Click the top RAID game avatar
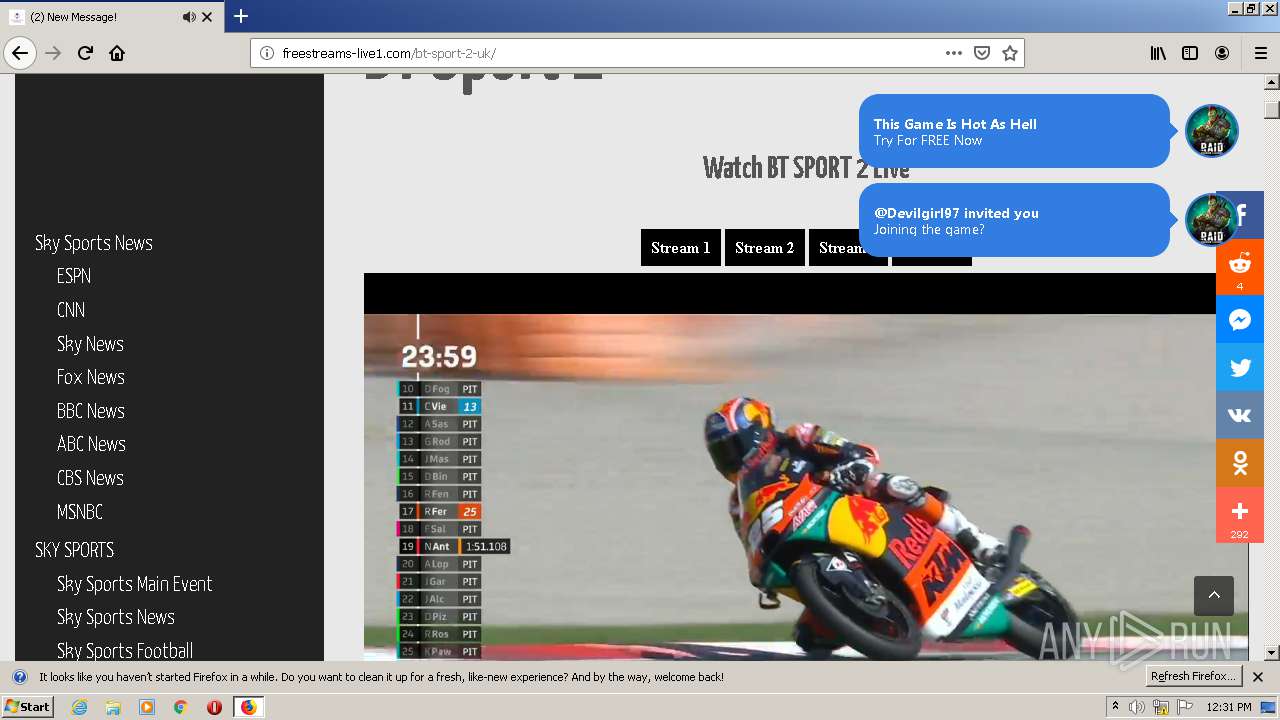This screenshot has width=1280, height=720. [x=1212, y=131]
